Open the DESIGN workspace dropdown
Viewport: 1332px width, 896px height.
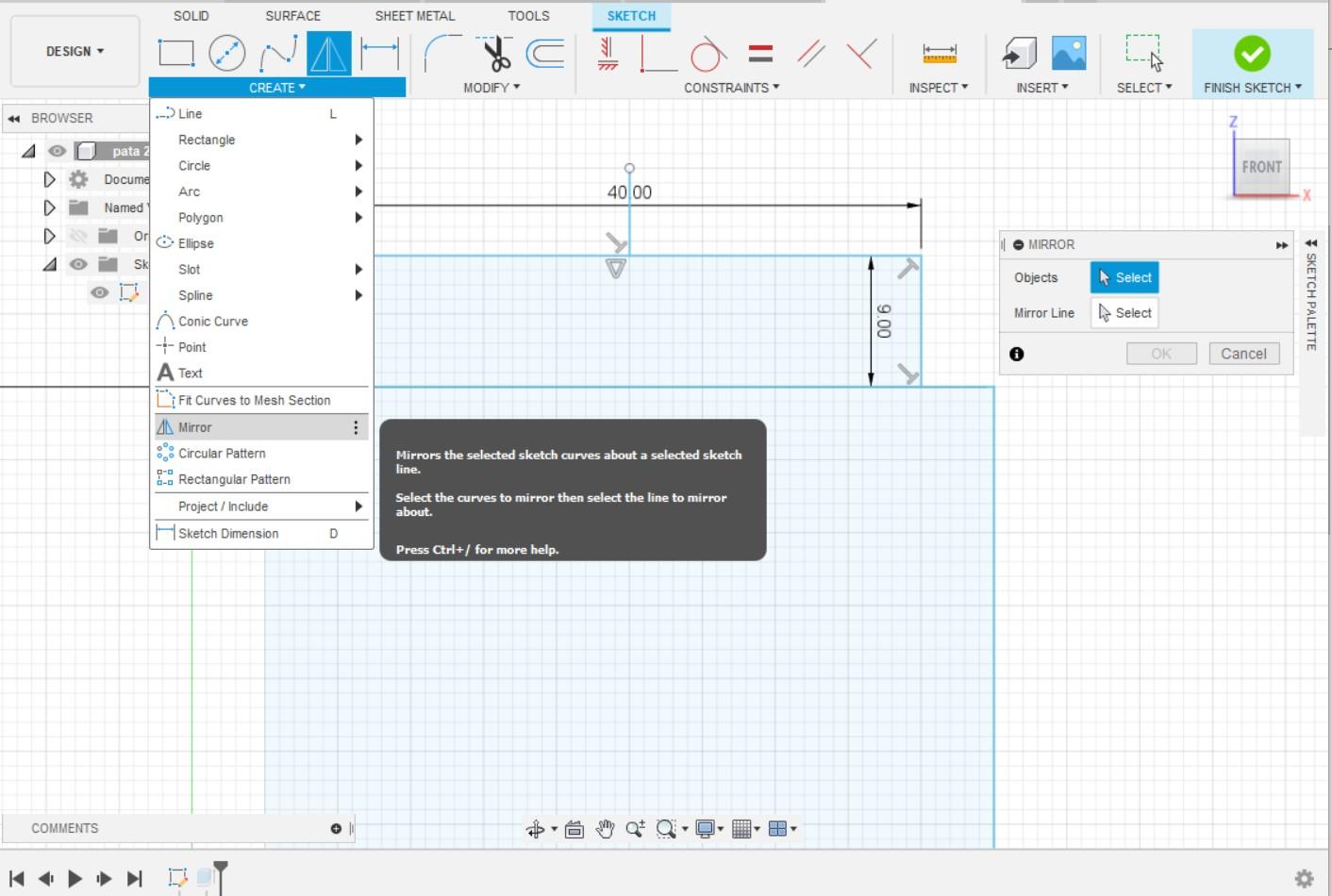pyautogui.click(x=75, y=51)
